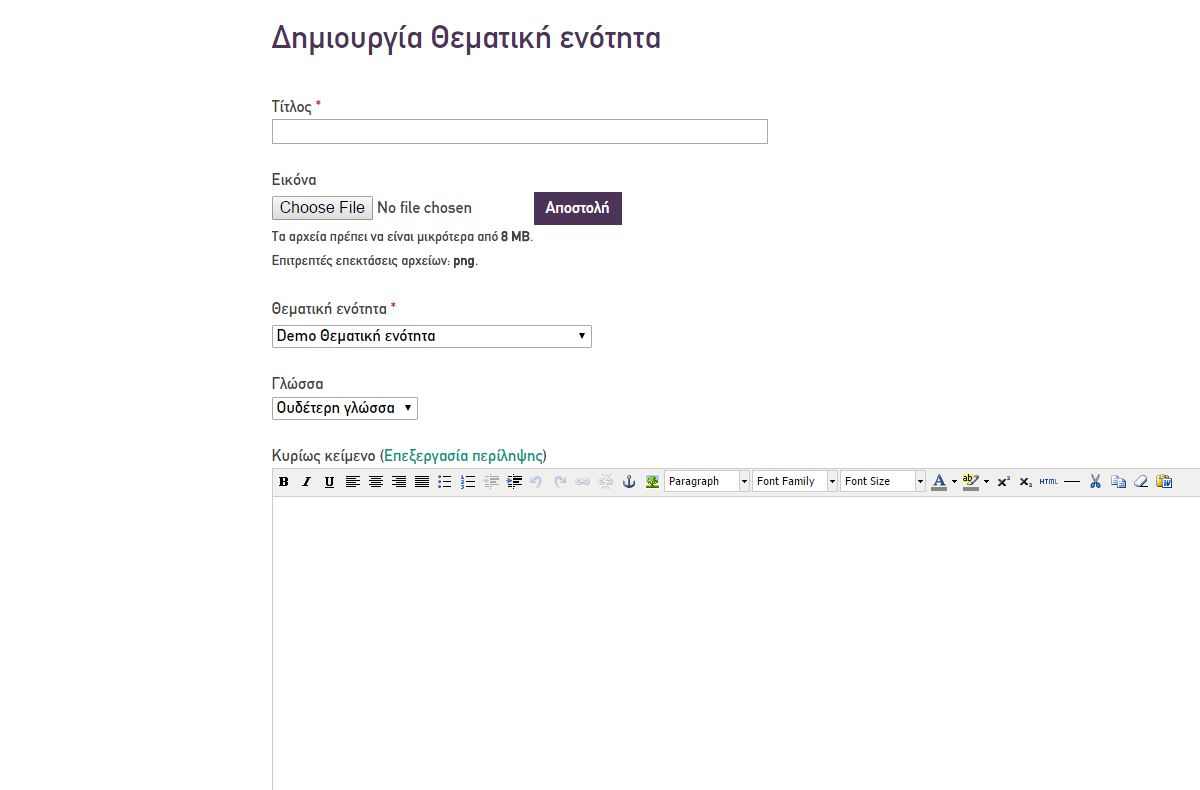Click the Τίτλος text input field
Screen dimensions: 1200x790
519,132
